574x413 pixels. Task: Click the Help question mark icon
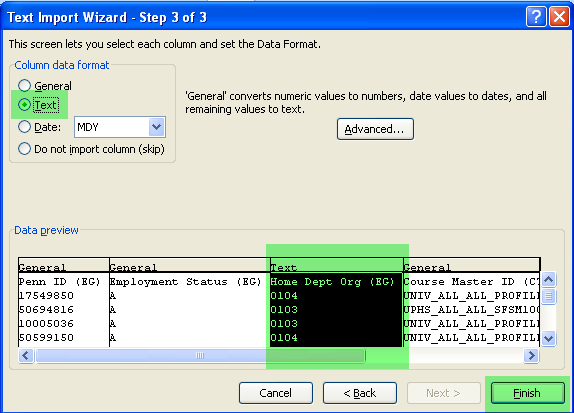pyautogui.click(x=536, y=17)
